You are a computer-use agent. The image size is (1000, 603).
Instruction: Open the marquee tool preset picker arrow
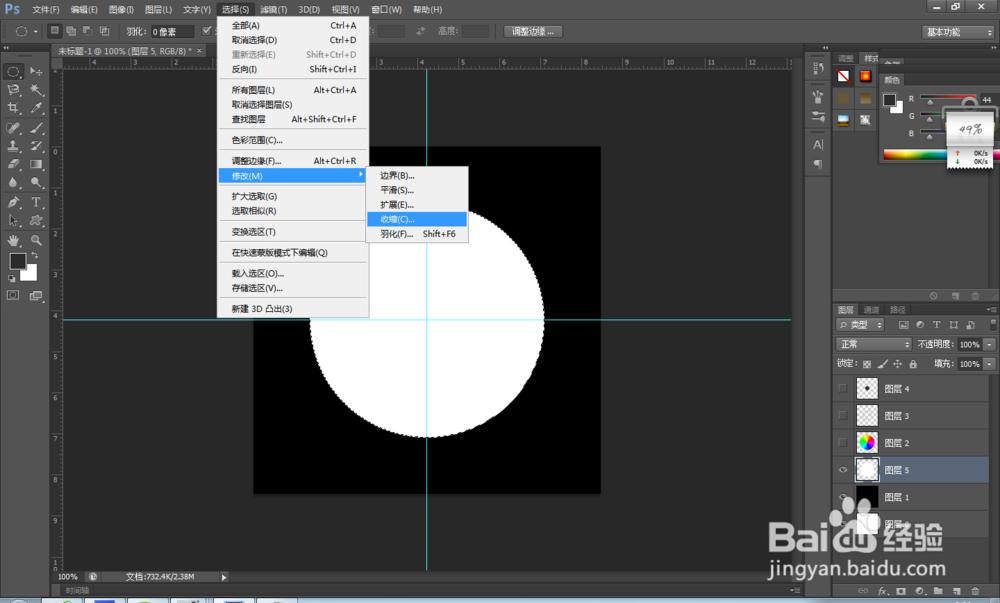36,31
